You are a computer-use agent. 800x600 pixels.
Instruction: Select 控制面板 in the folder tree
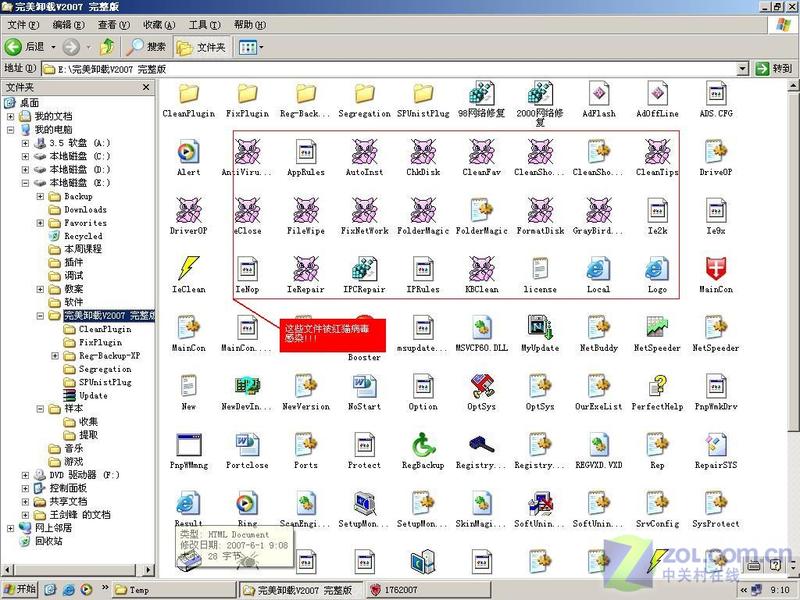point(68,488)
